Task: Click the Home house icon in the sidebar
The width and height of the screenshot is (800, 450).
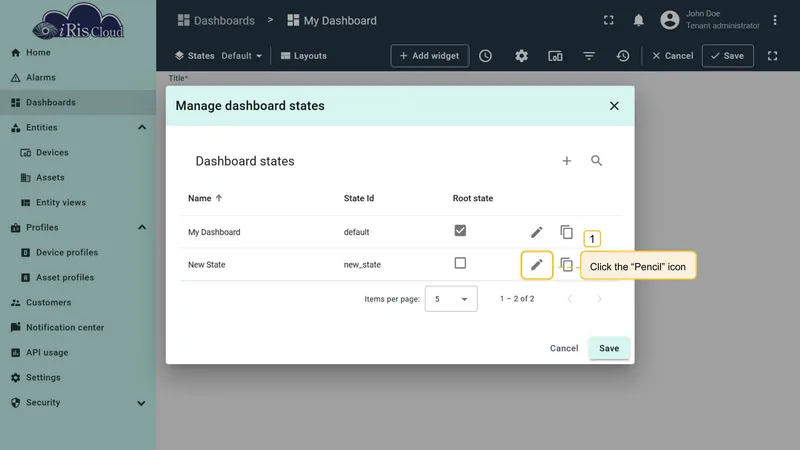Action: pyautogui.click(x=16, y=53)
